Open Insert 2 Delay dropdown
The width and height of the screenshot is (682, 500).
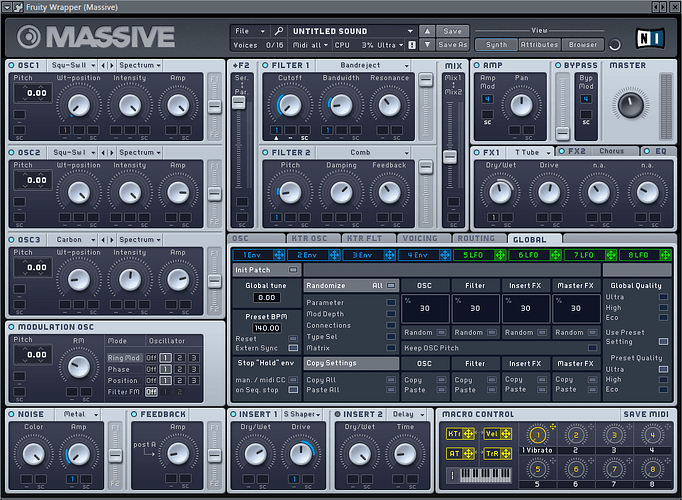(x=407, y=414)
